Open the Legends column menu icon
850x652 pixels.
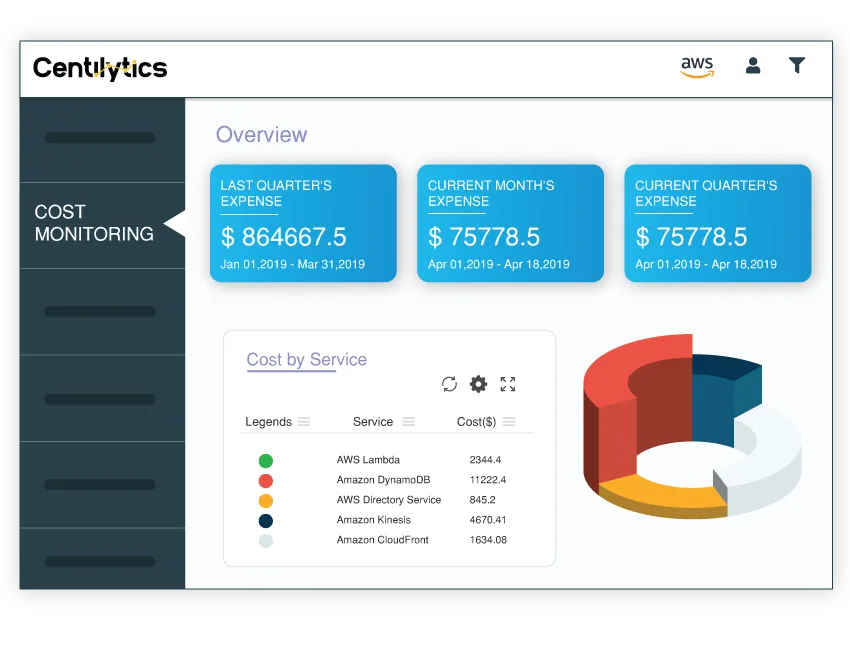pyautogui.click(x=304, y=421)
